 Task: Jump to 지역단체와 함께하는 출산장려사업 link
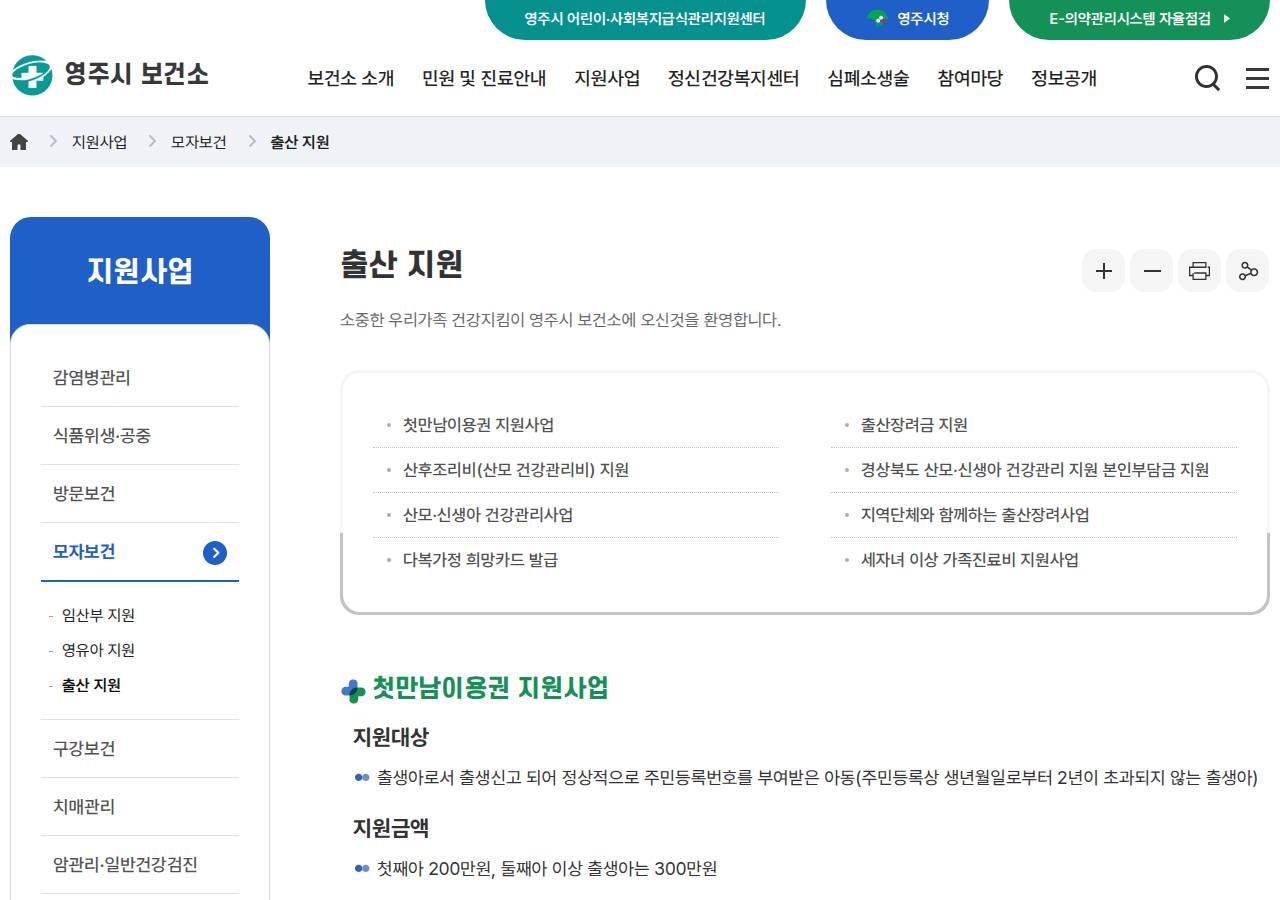975,515
